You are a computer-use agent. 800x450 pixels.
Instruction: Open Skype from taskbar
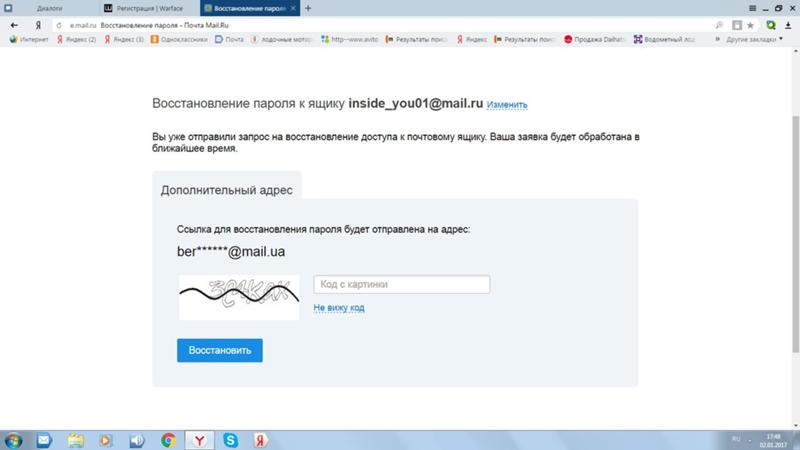(x=231, y=440)
